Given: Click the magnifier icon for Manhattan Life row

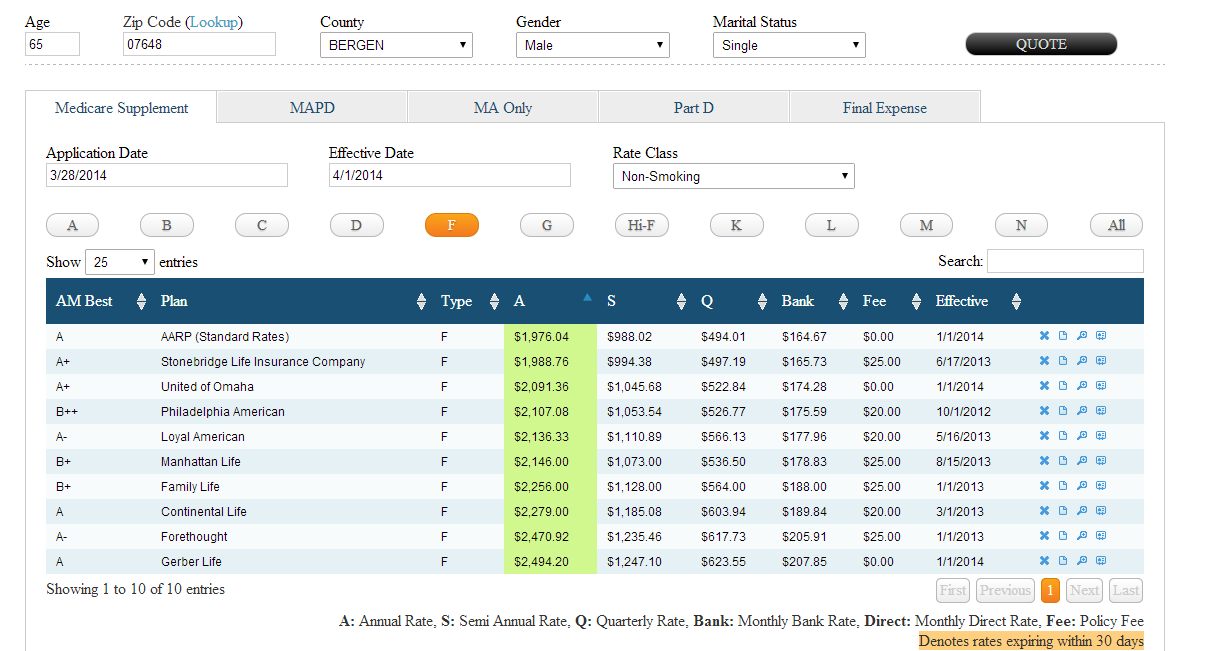Looking at the screenshot, I should point(1082,462).
